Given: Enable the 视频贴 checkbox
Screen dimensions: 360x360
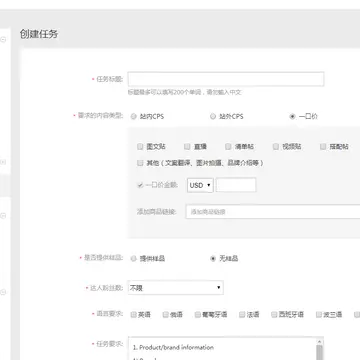Looking at the screenshot, I should point(276,146).
